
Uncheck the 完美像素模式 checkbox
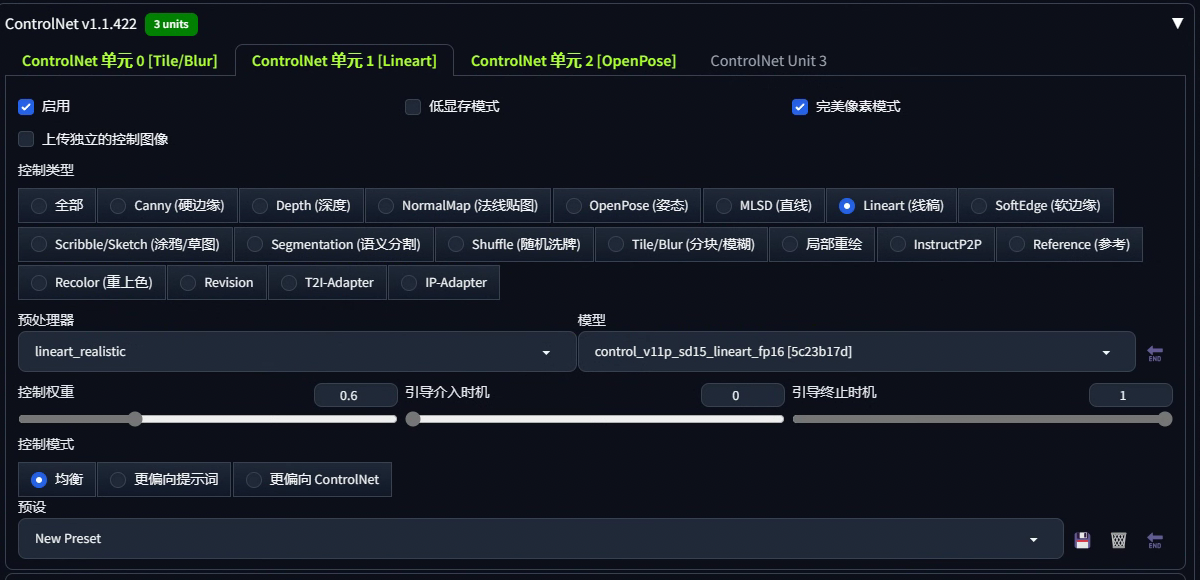[x=800, y=106]
